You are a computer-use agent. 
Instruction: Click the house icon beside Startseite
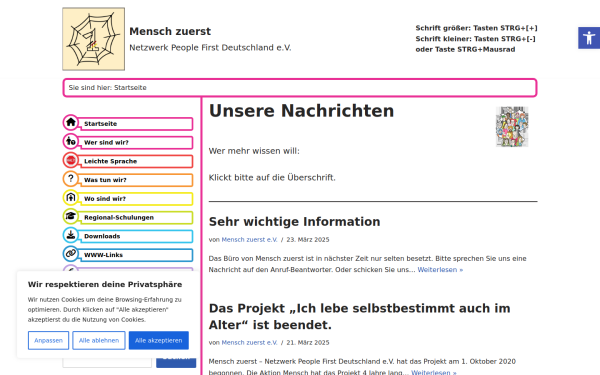(71, 122)
